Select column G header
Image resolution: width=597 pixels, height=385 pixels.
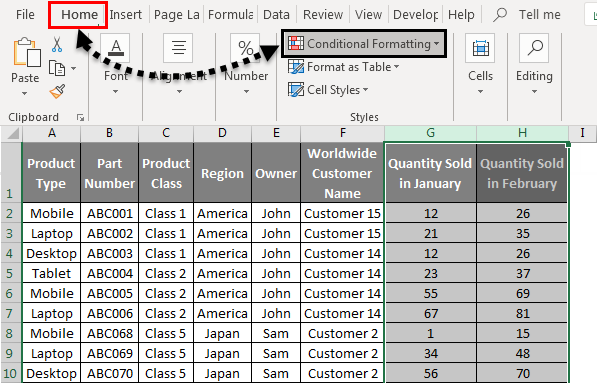(431, 133)
